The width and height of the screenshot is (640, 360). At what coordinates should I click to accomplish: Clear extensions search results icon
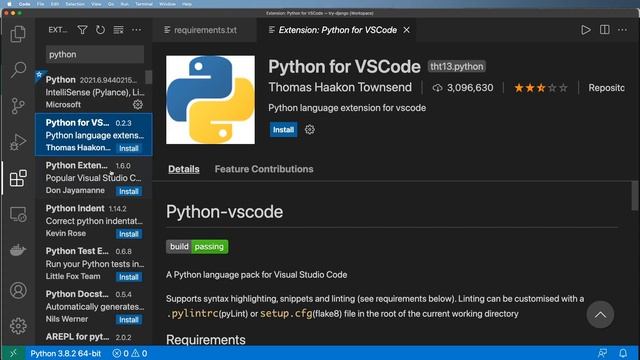[118, 30]
